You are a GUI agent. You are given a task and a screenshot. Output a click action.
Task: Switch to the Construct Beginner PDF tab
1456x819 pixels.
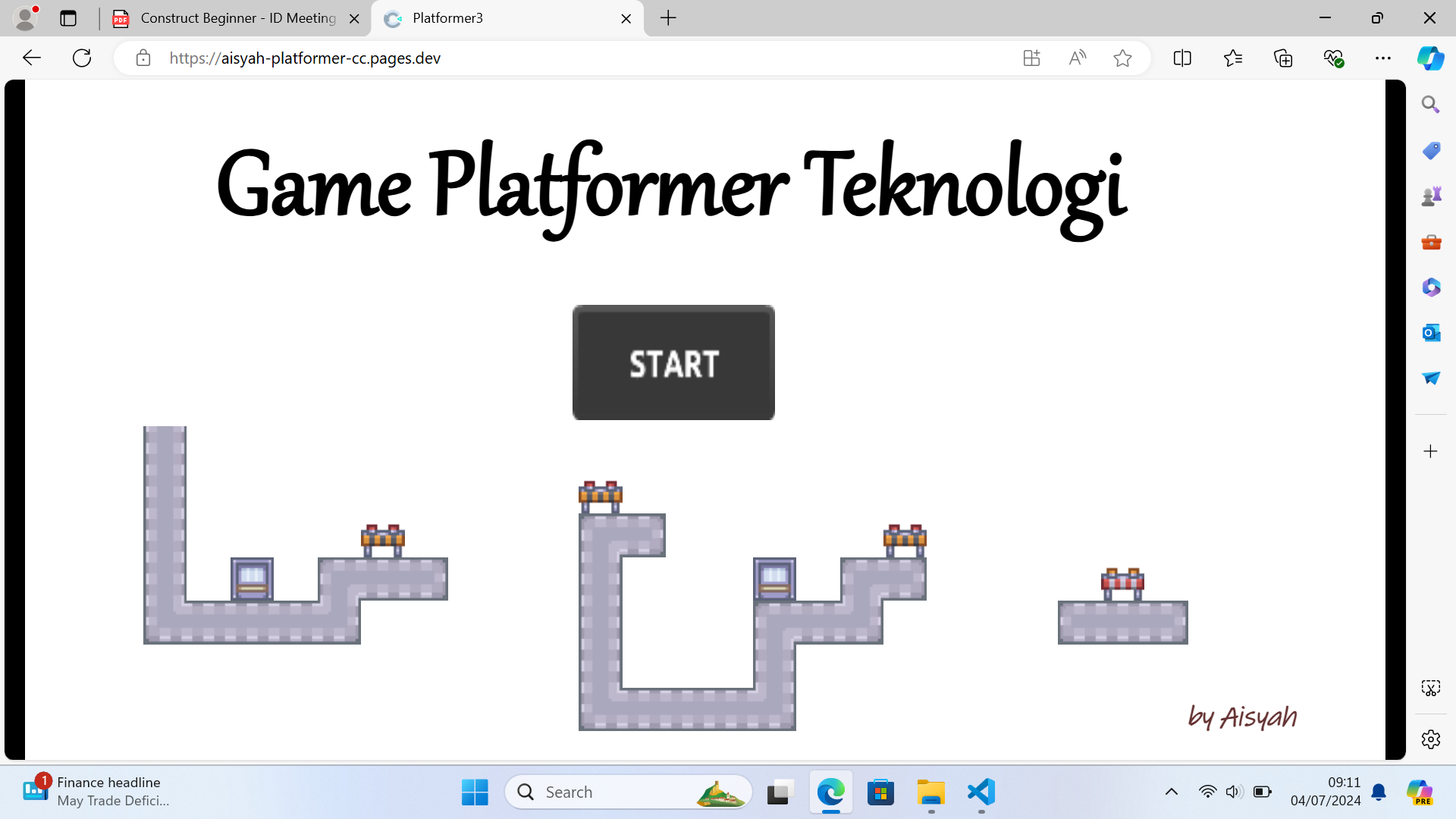click(227, 18)
